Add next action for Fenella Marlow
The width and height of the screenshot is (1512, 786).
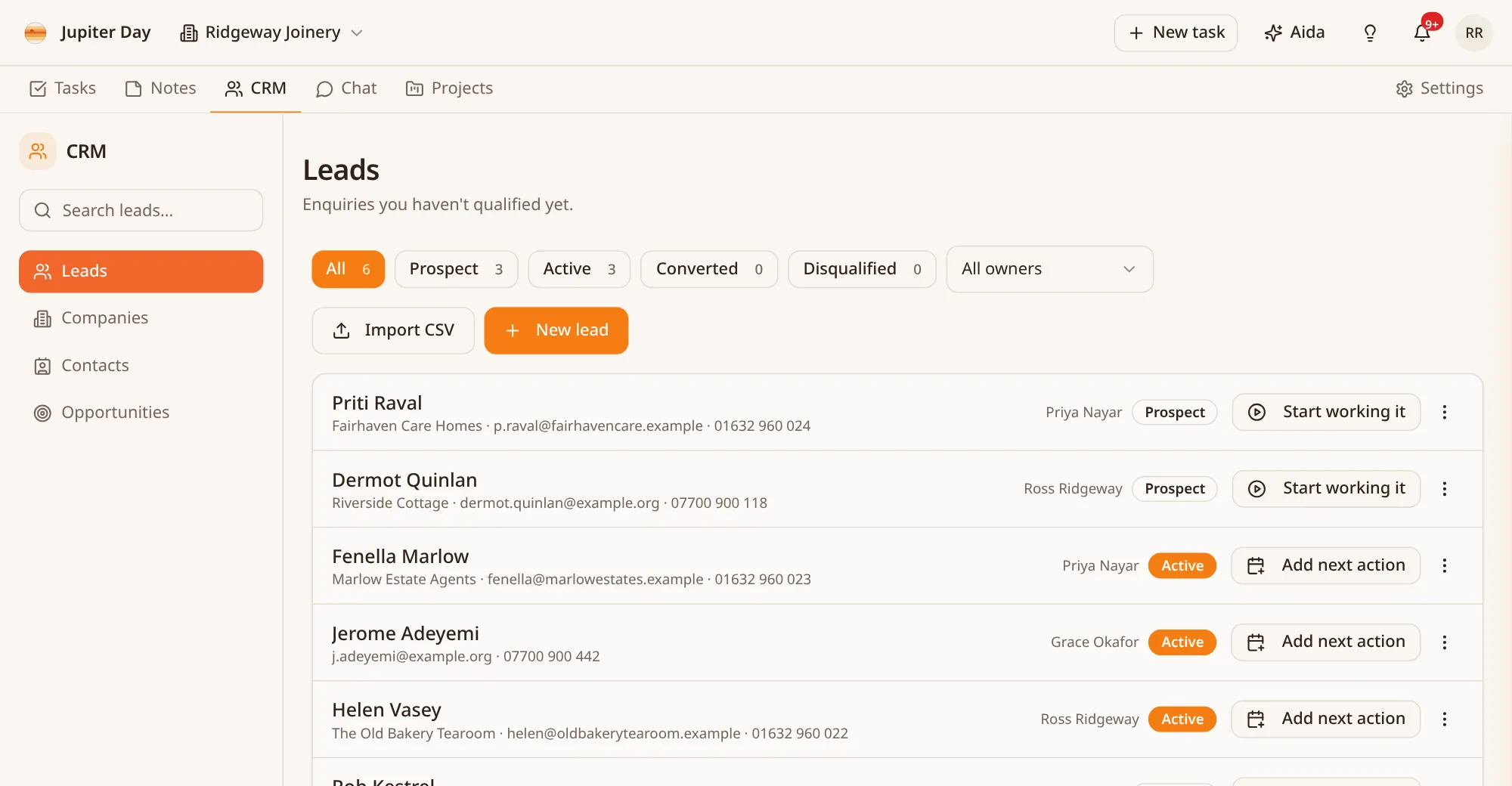(x=1326, y=565)
